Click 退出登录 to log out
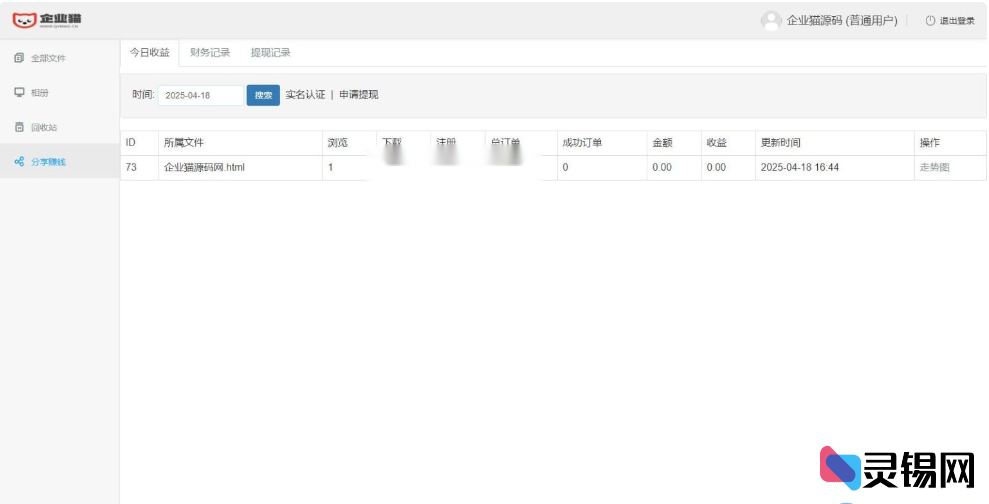This screenshot has width=989, height=504. (x=957, y=21)
